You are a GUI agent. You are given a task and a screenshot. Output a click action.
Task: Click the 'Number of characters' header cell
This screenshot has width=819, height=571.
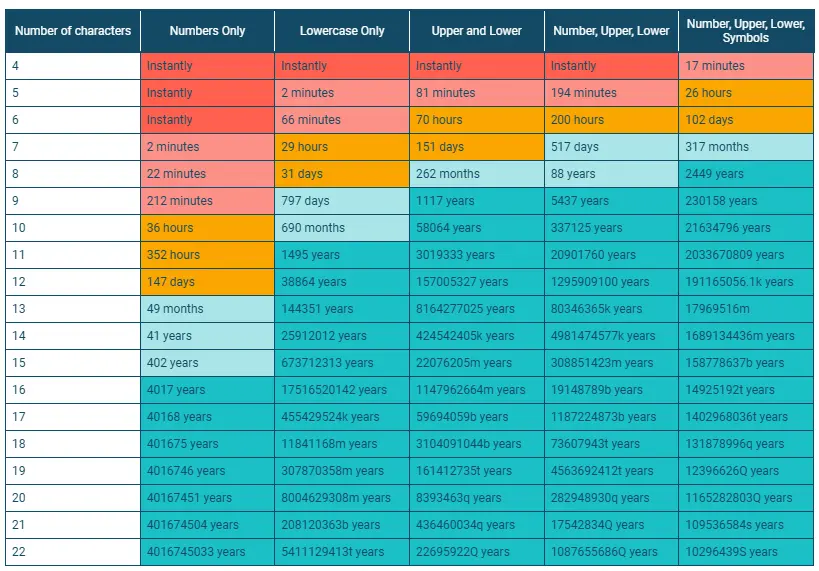click(x=73, y=31)
